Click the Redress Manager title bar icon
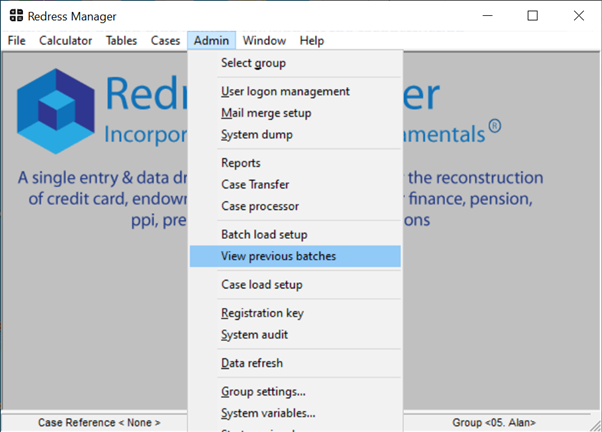Image resolution: width=602 pixels, height=432 pixels. 16,16
